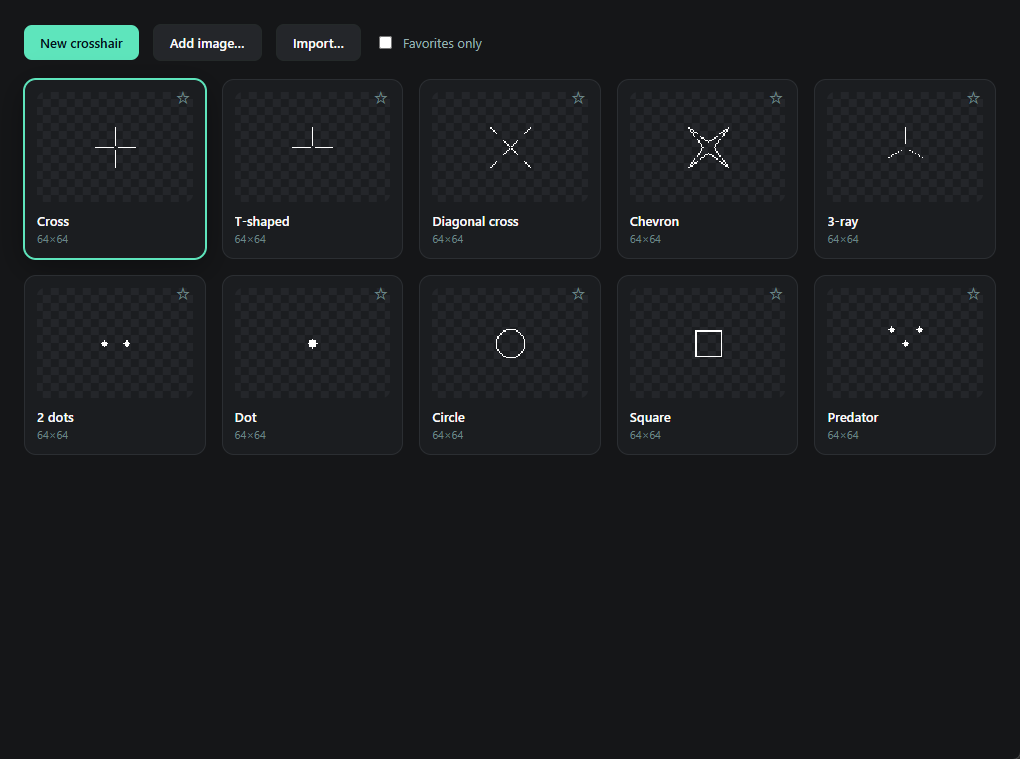The image size is (1020, 759).
Task: Click the "Chevron" card title
Action: (654, 222)
